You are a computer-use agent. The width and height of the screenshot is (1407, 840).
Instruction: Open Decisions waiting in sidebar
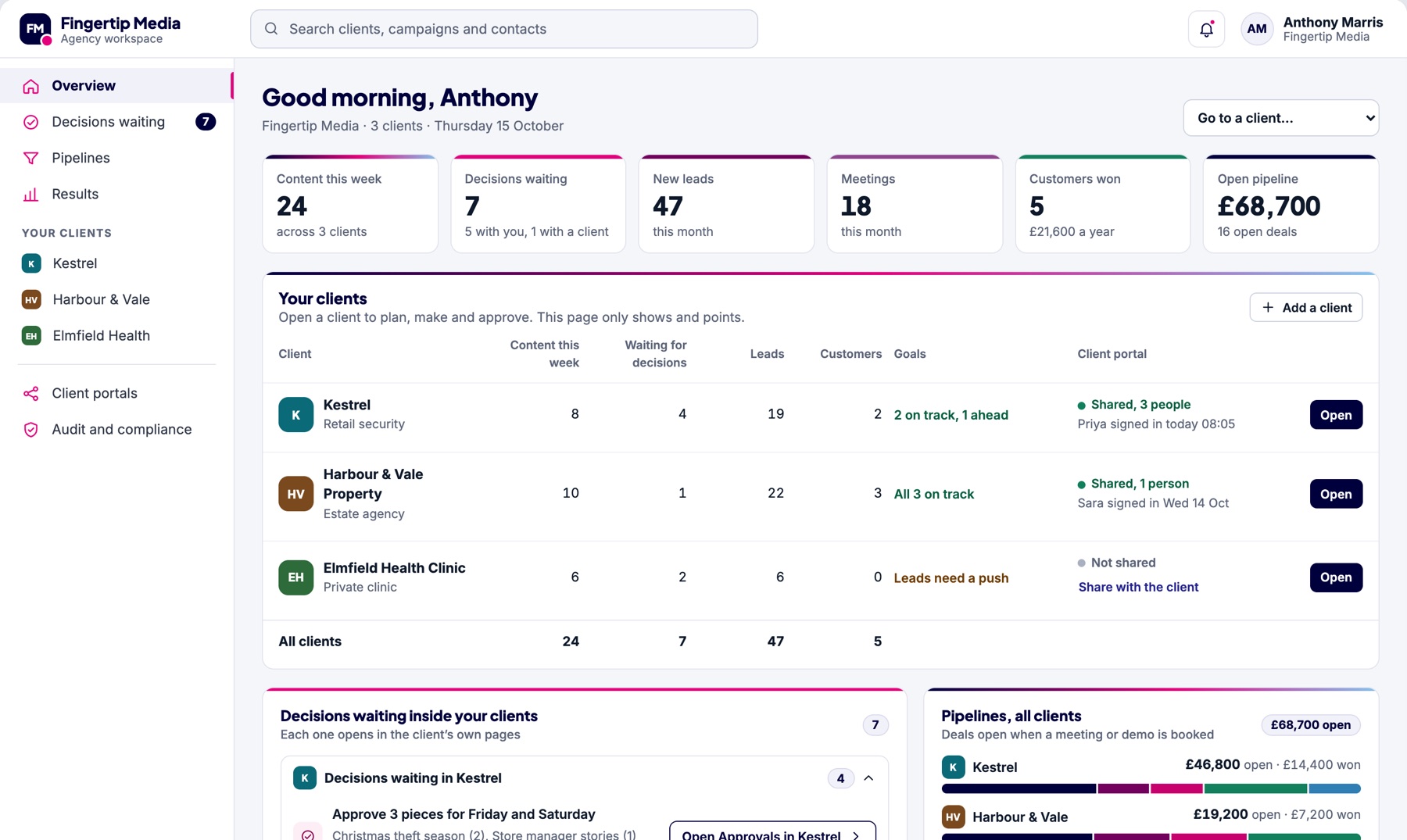coord(116,122)
